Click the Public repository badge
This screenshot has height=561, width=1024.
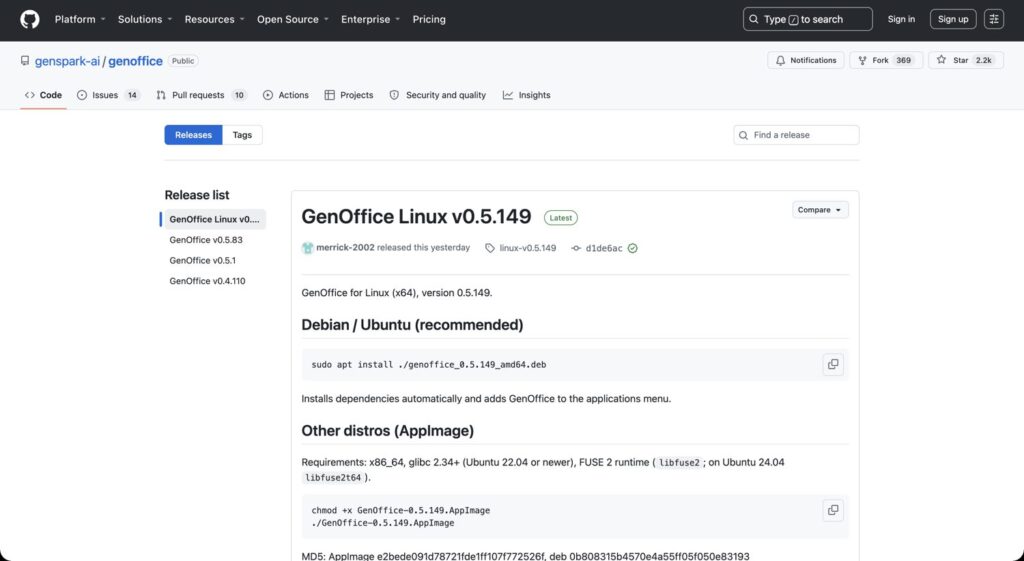click(x=183, y=61)
